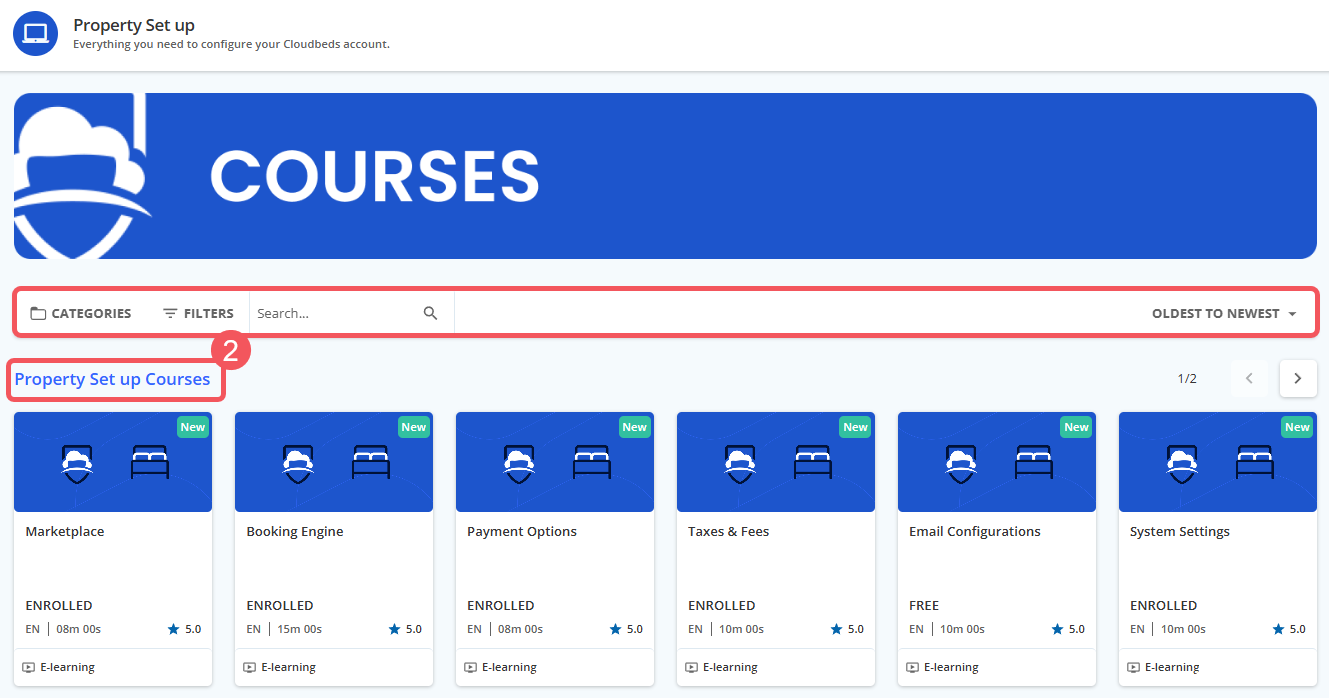1329x698 pixels.
Task: Click the COURSES banner image
Action: [x=665, y=176]
